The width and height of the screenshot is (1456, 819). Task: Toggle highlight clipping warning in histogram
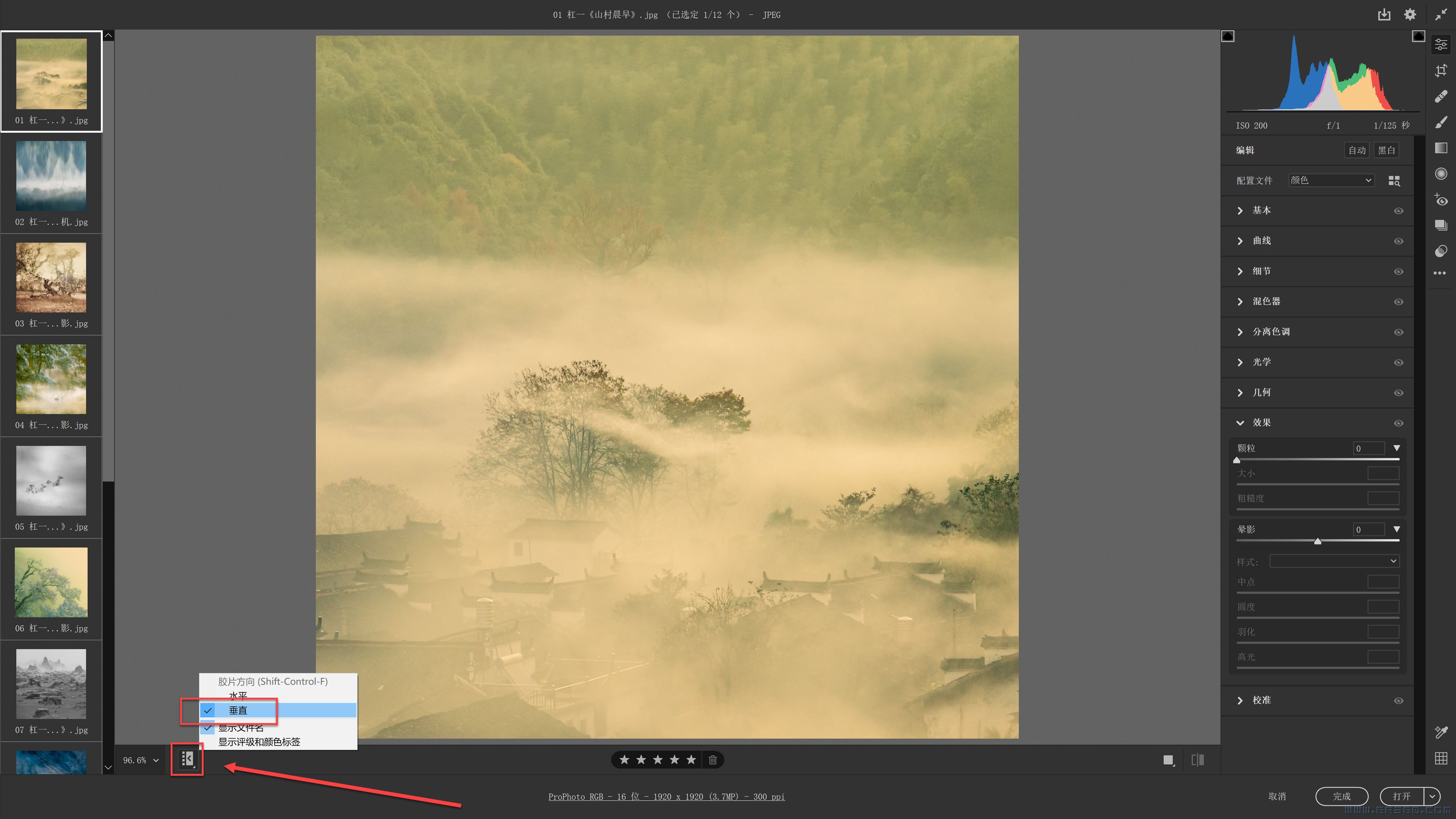1418,37
